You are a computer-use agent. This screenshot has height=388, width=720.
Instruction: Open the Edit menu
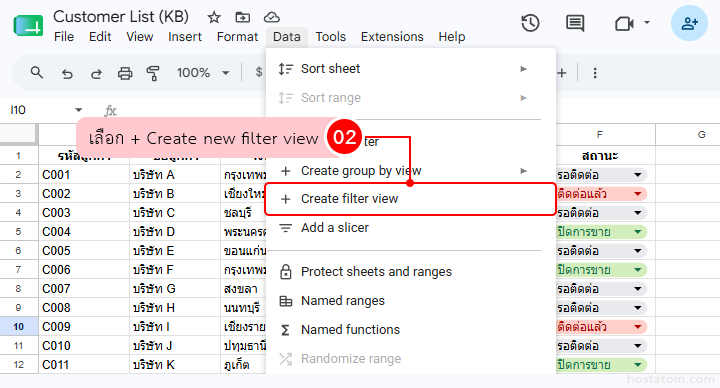100,37
